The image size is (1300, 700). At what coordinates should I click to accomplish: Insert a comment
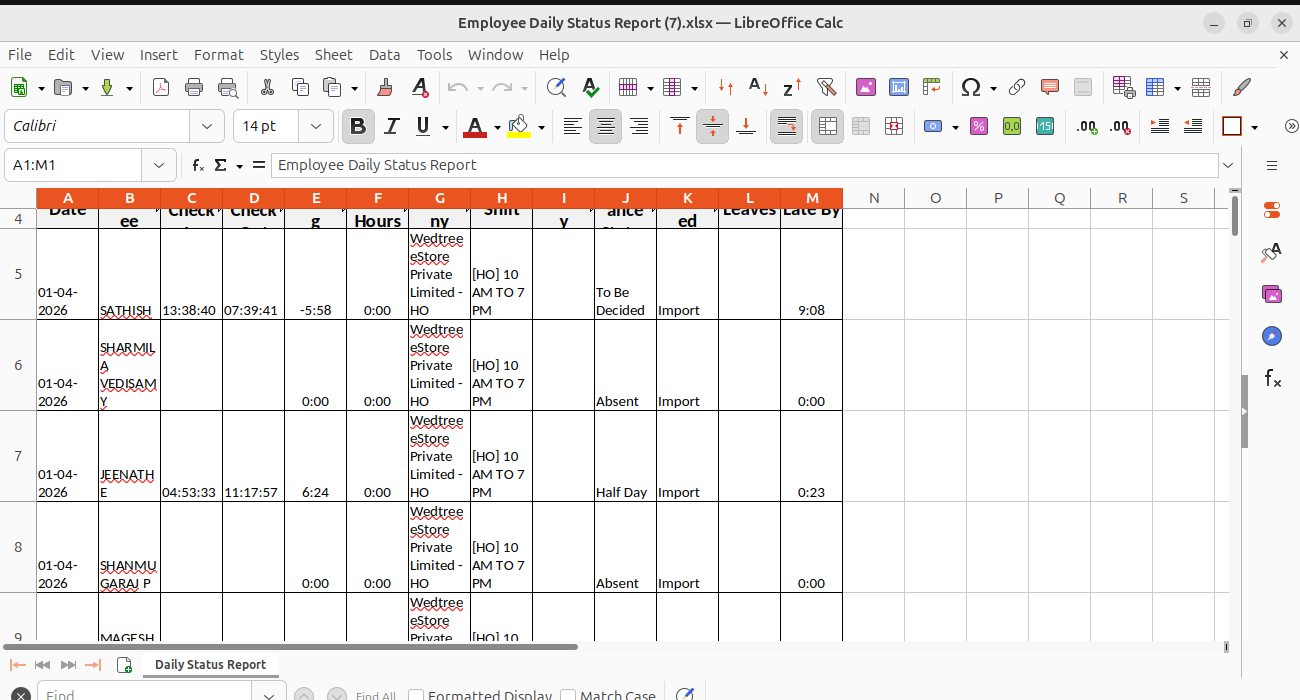(x=1050, y=87)
